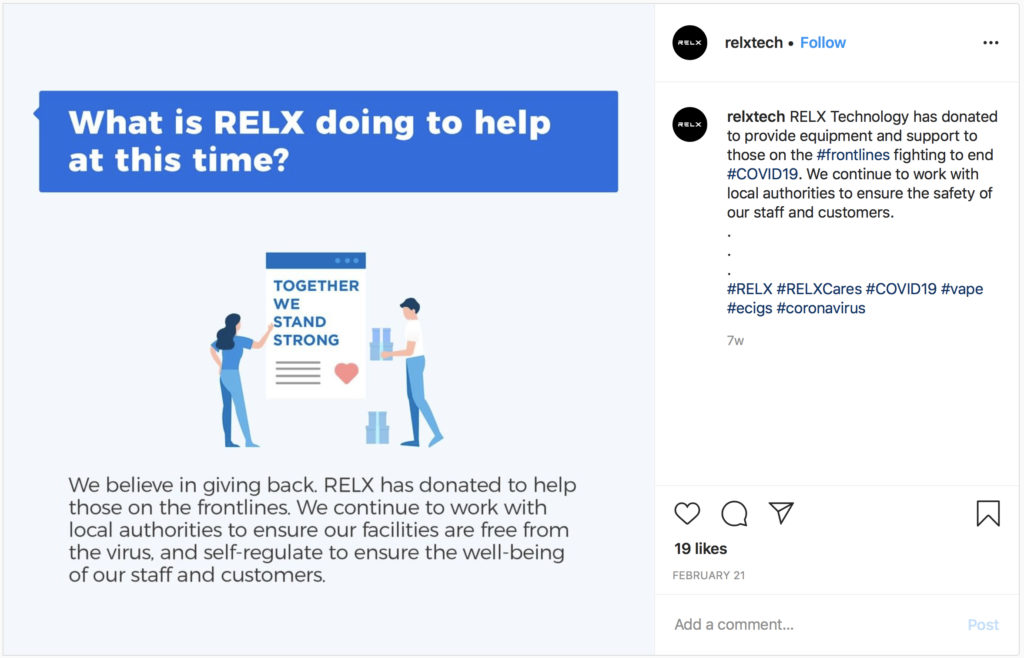Share the post using the paper plane icon

point(781,512)
